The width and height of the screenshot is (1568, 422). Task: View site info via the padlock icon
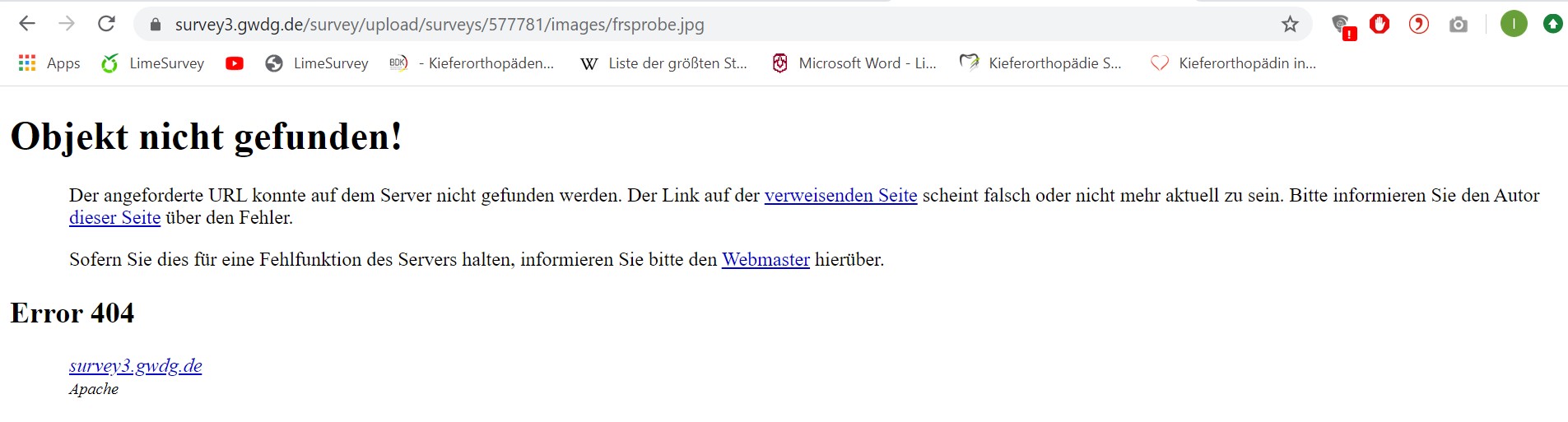click(x=156, y=25)
